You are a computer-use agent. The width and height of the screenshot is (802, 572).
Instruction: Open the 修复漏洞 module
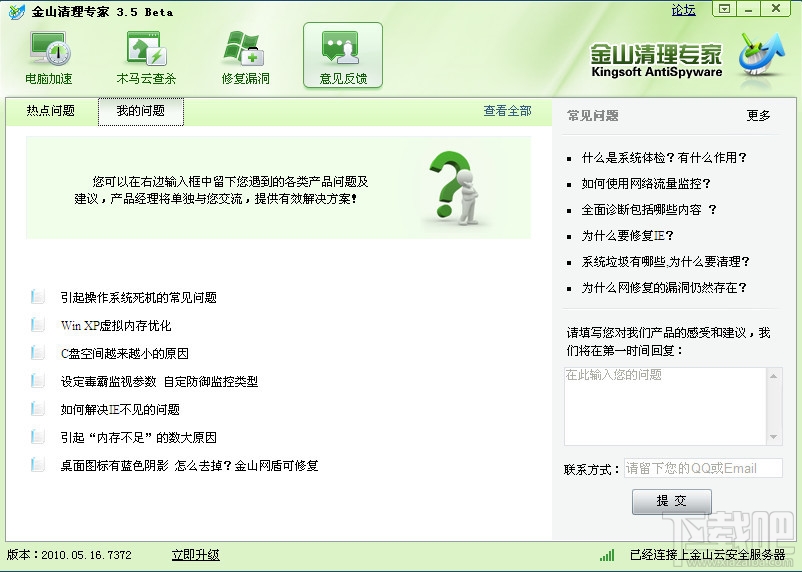pyautogui.click(x=246, y=57)
